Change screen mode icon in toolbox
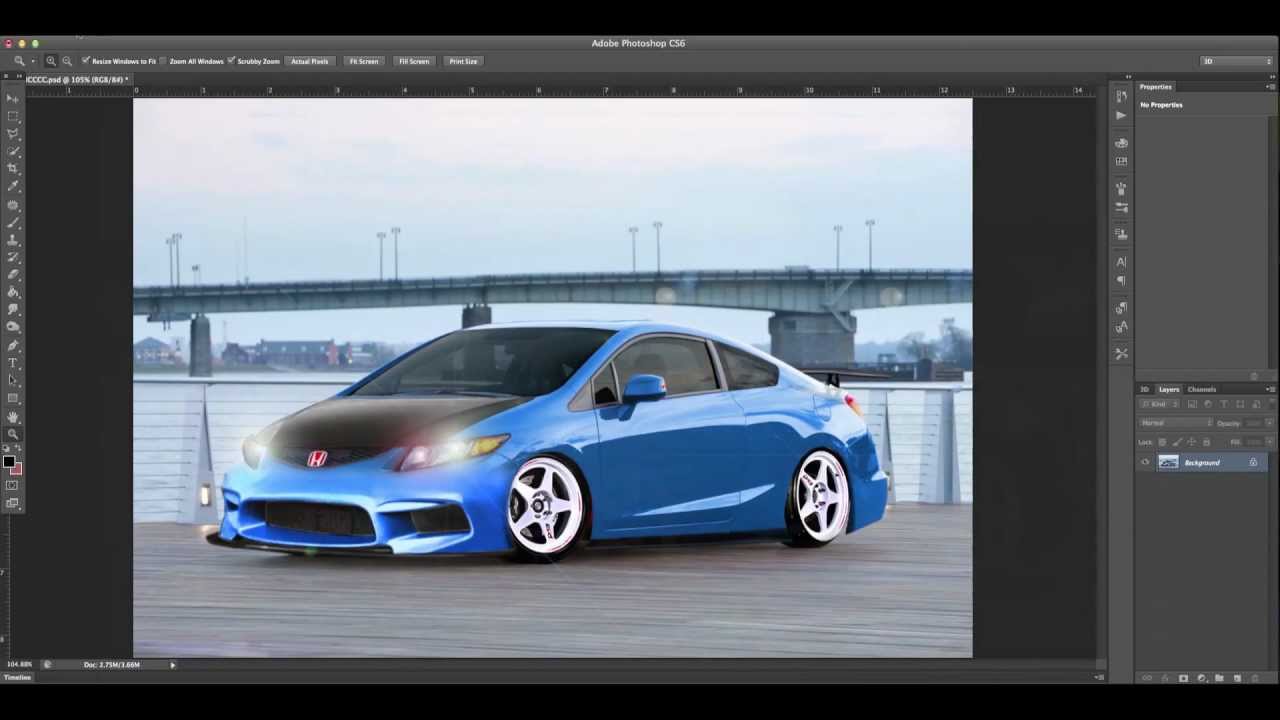Image resolution: width=1280 pixels, height=720 pixels. coord(12,503)
